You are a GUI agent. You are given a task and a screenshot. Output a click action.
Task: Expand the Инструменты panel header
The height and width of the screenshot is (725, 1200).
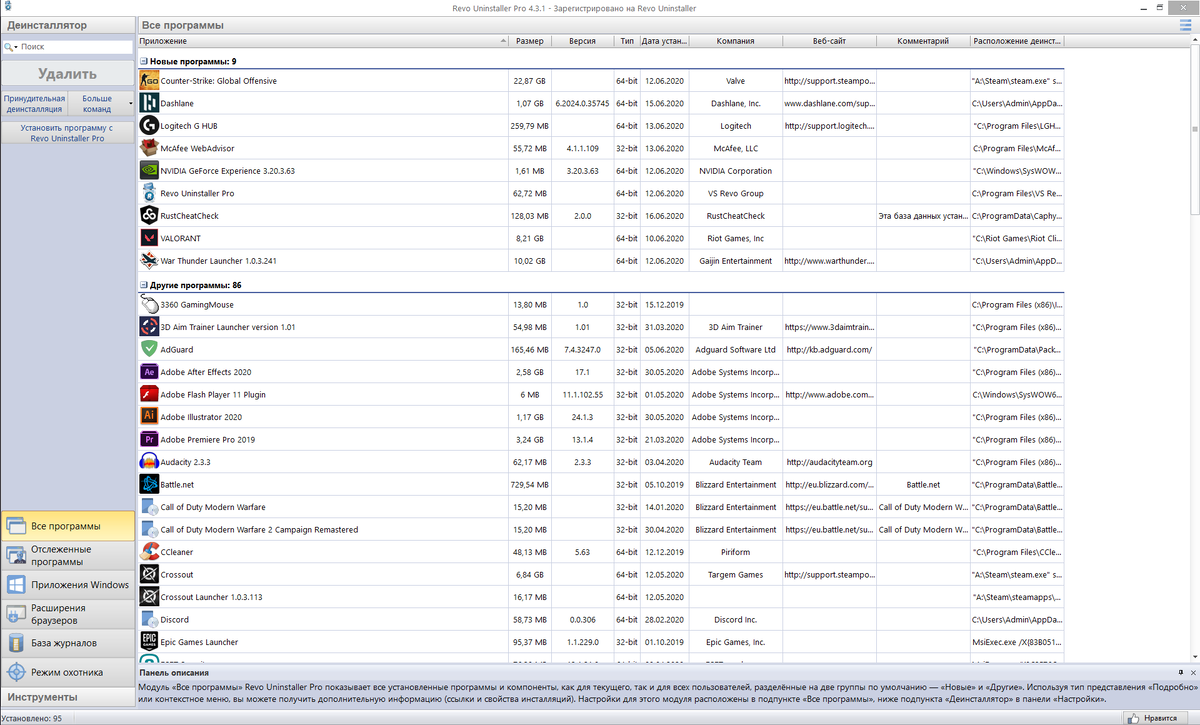[x=67, y=697]
